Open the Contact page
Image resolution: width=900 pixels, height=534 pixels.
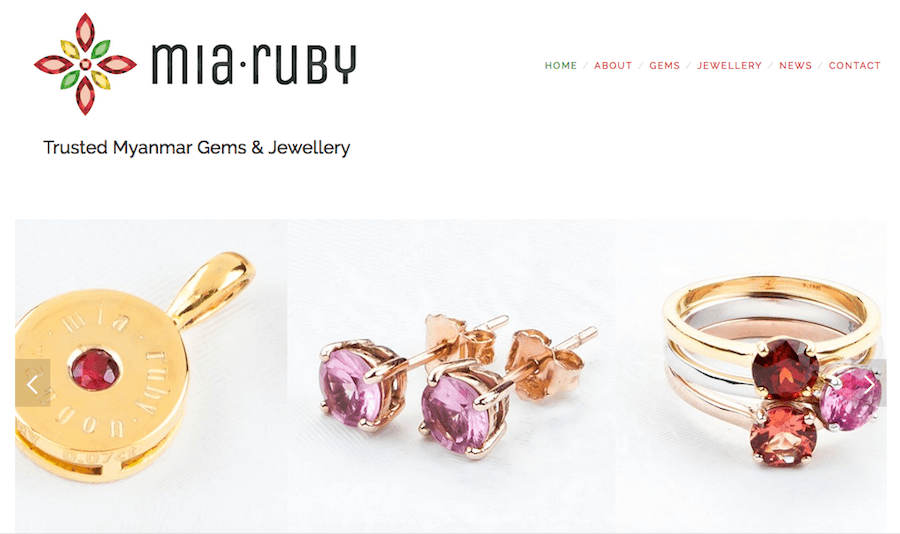tap(855, 65)
